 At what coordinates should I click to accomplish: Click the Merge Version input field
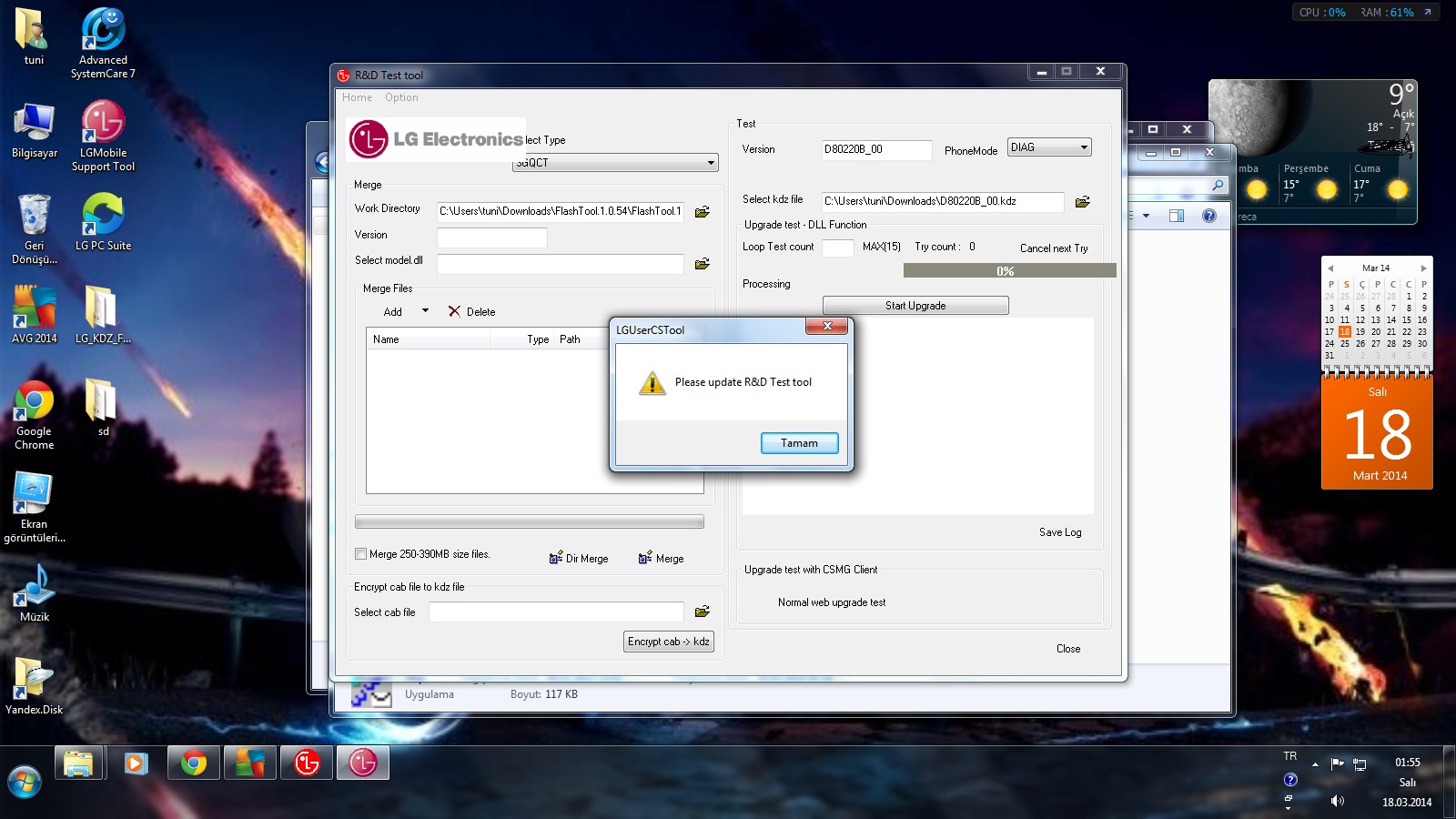491,238
